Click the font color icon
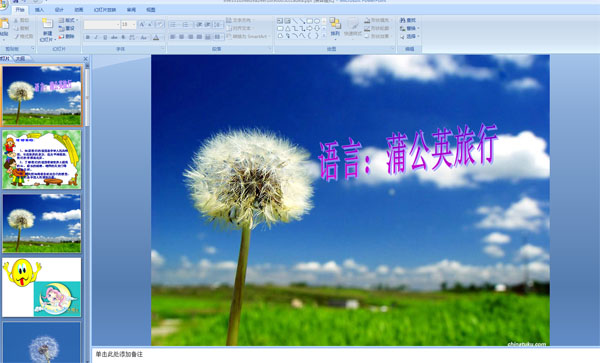 [x=156, y=37]
